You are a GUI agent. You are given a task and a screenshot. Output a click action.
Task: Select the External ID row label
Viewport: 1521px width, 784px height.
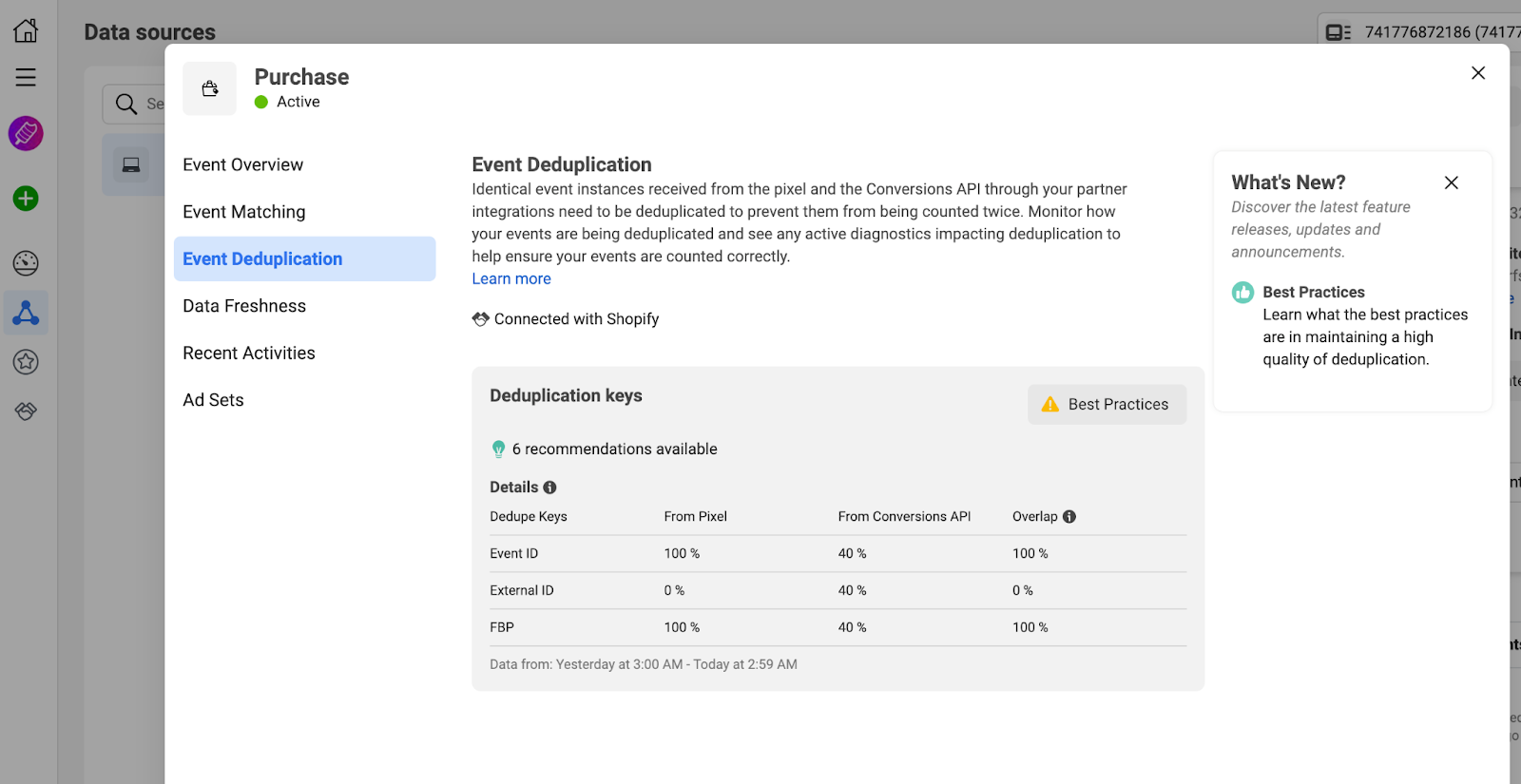521,590
